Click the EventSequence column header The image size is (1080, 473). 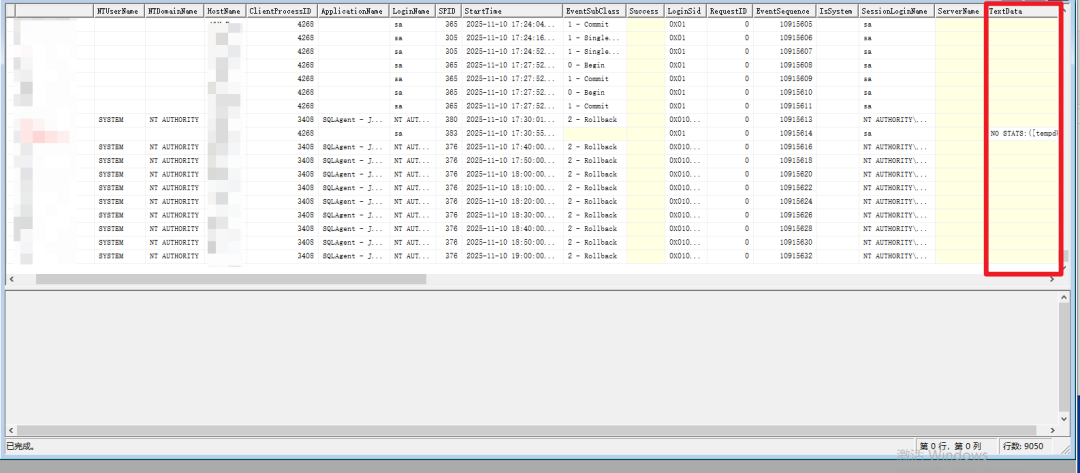coord(784,11)
